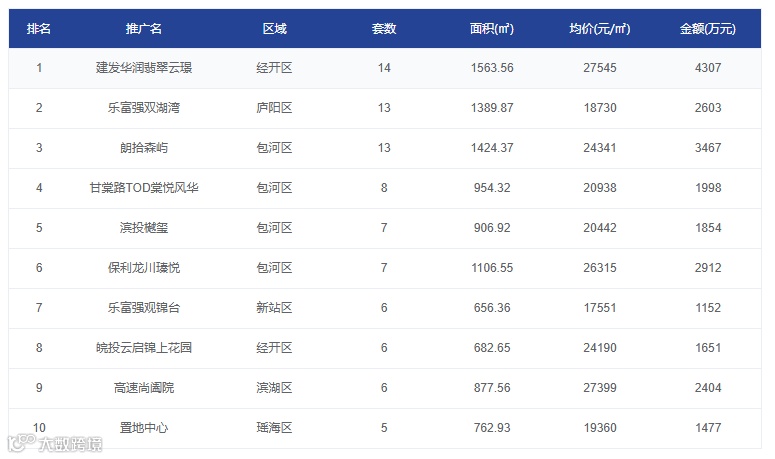The width and height of the screenshot is (775, 459).
Task: Click area value 954.32
Action: 492,188
